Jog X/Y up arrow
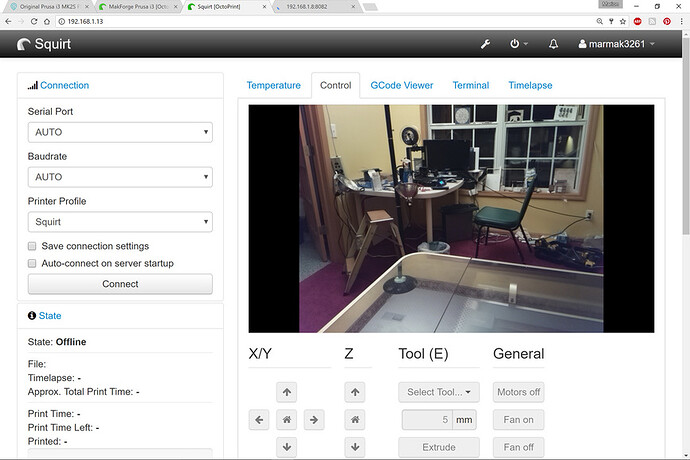 [286, 392]
